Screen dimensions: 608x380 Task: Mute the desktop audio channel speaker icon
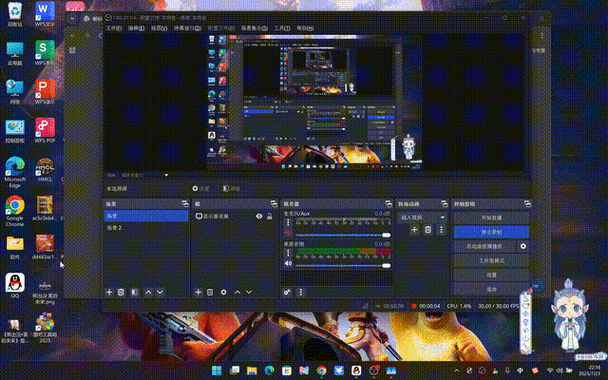coord(288,263)
